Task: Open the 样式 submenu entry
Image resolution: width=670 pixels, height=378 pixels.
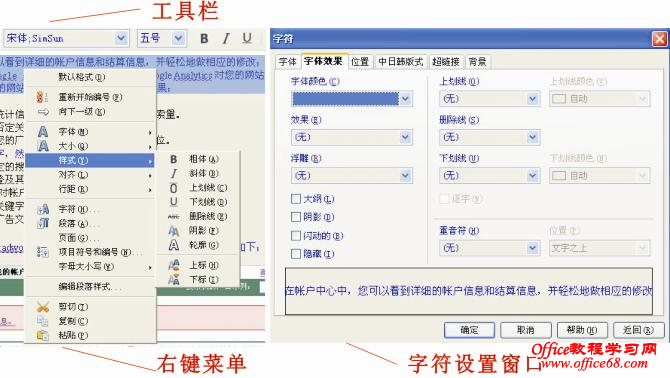Action: 90,161
